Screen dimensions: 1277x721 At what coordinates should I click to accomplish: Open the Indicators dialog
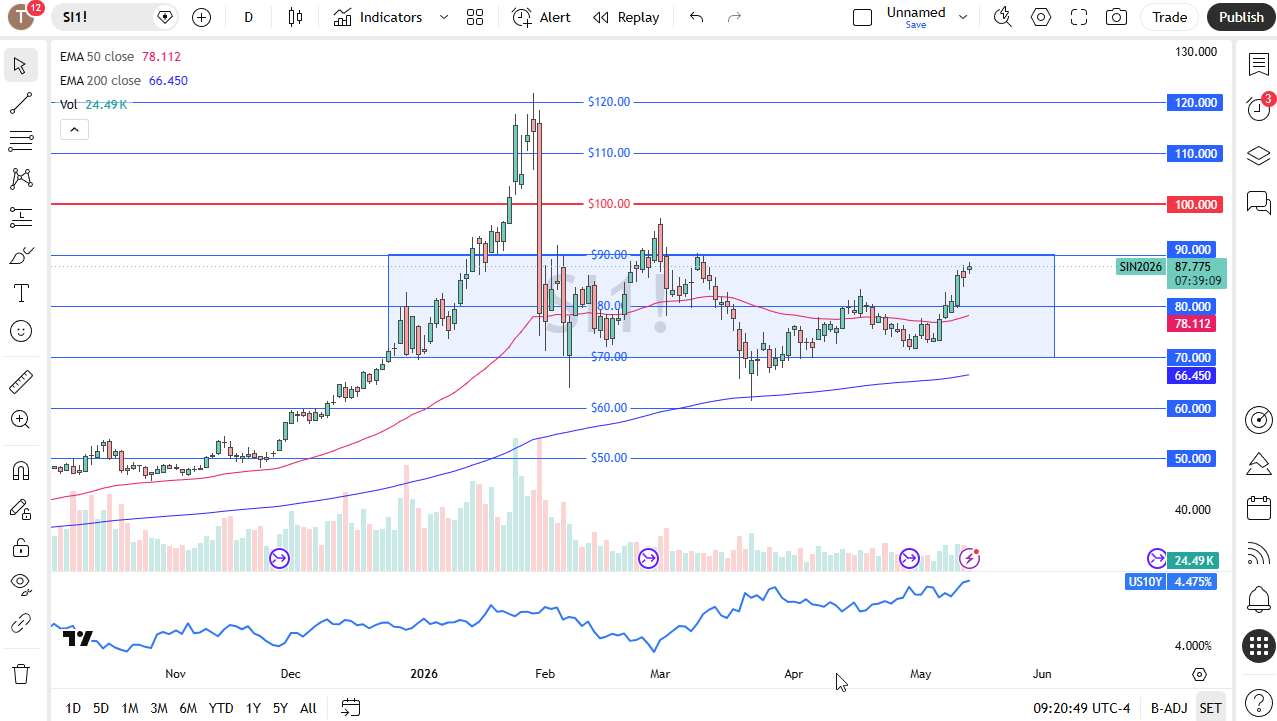(x=378, y=17)
